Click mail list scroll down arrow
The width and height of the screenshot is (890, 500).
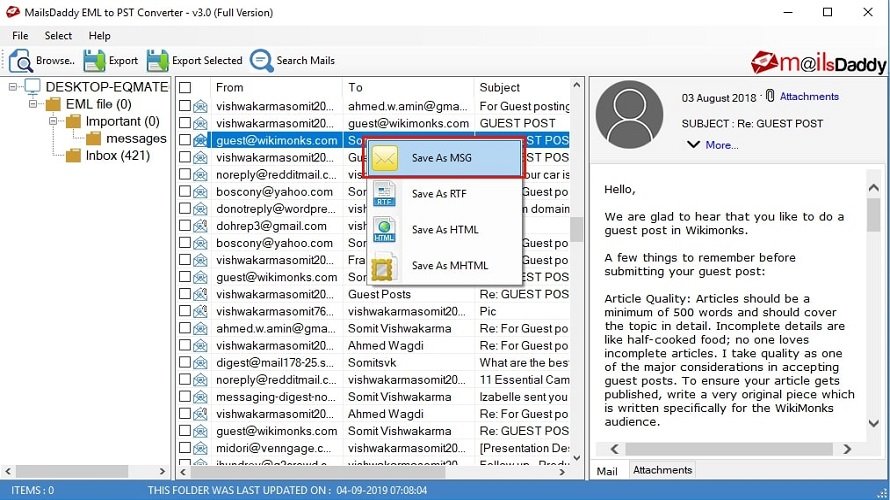pyautogui.click(x=577, y=457)
